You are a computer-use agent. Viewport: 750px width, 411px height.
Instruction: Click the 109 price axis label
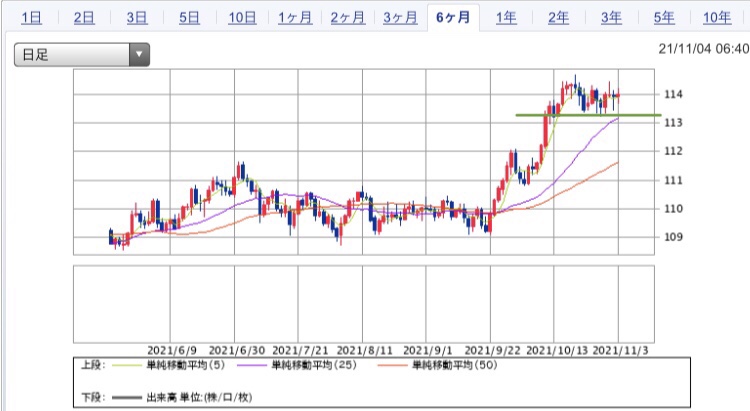tap(673, 237)
